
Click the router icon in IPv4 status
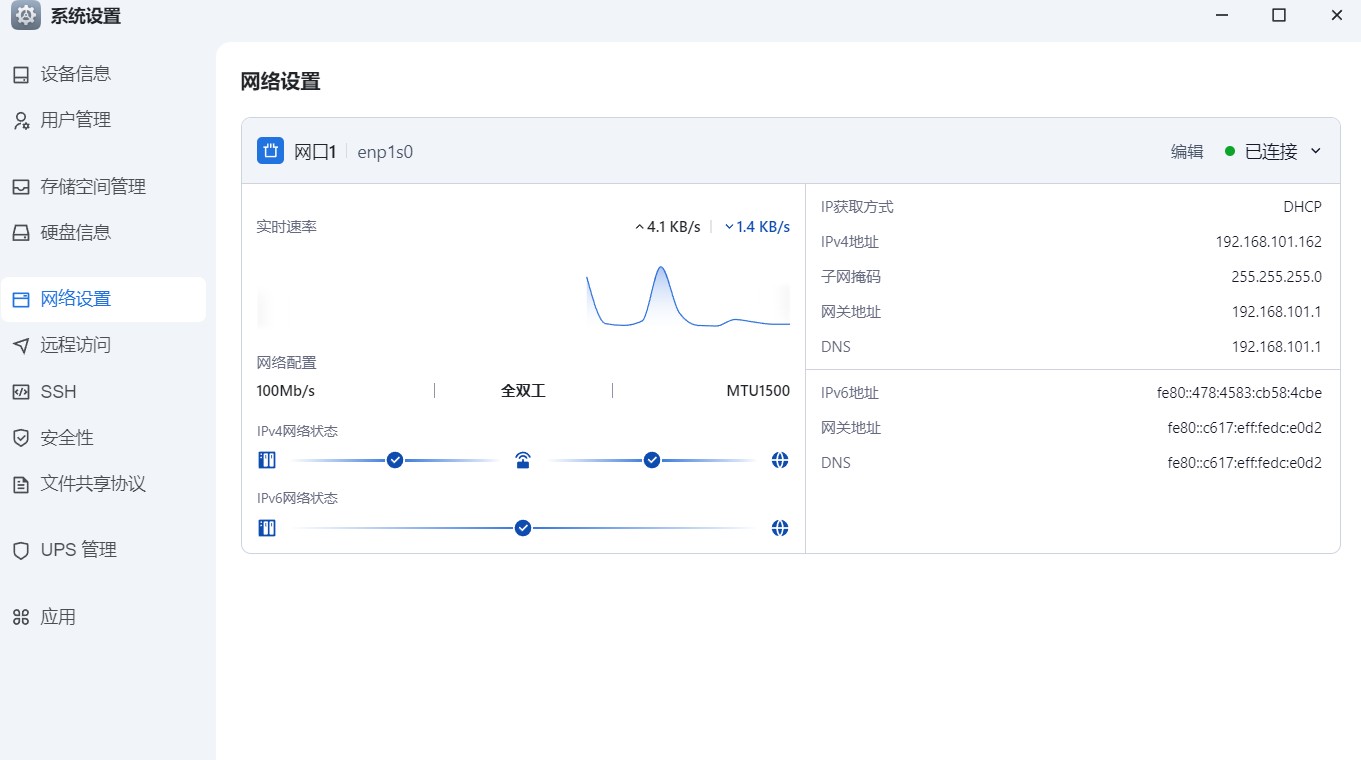click(x=523, y=460)
